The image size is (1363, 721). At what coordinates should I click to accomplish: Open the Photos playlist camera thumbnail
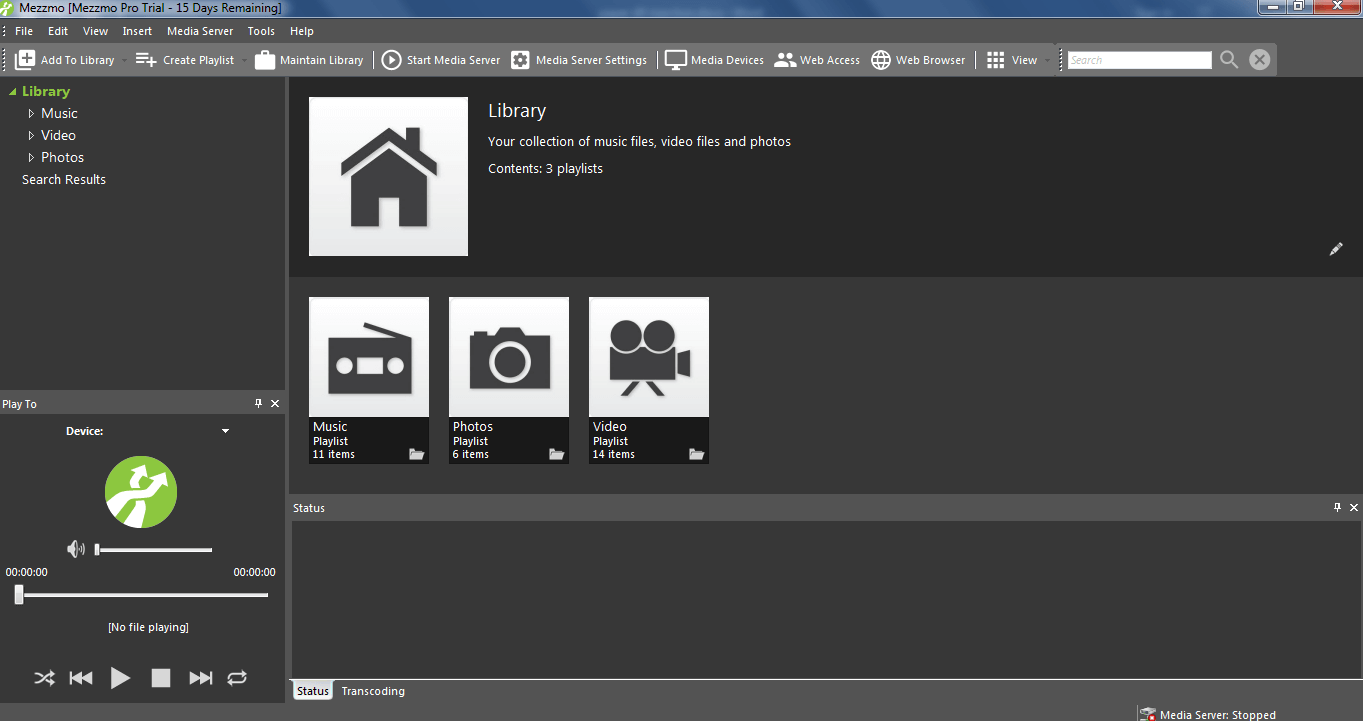tap(509, 357)
